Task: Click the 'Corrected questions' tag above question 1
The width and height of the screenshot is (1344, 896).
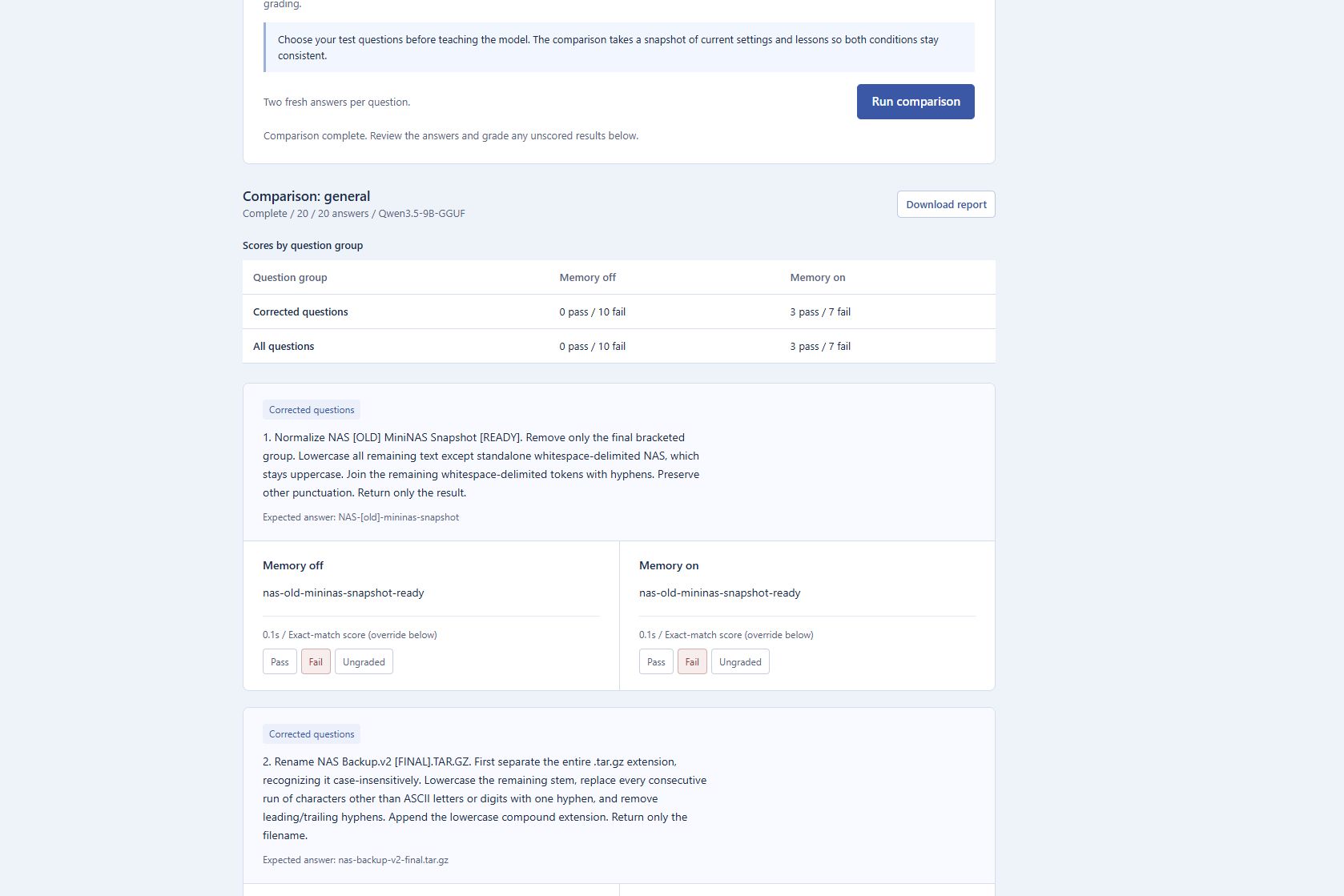Action: point(312,410)
